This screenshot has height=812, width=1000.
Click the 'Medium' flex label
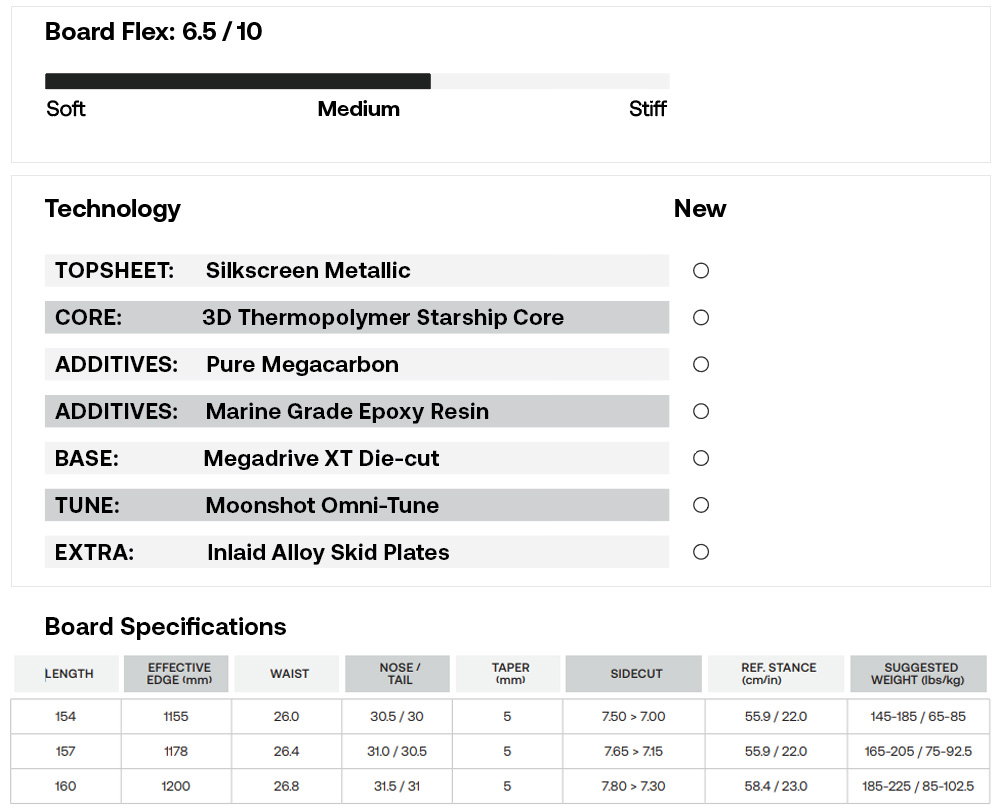click(x=359, y=109)
